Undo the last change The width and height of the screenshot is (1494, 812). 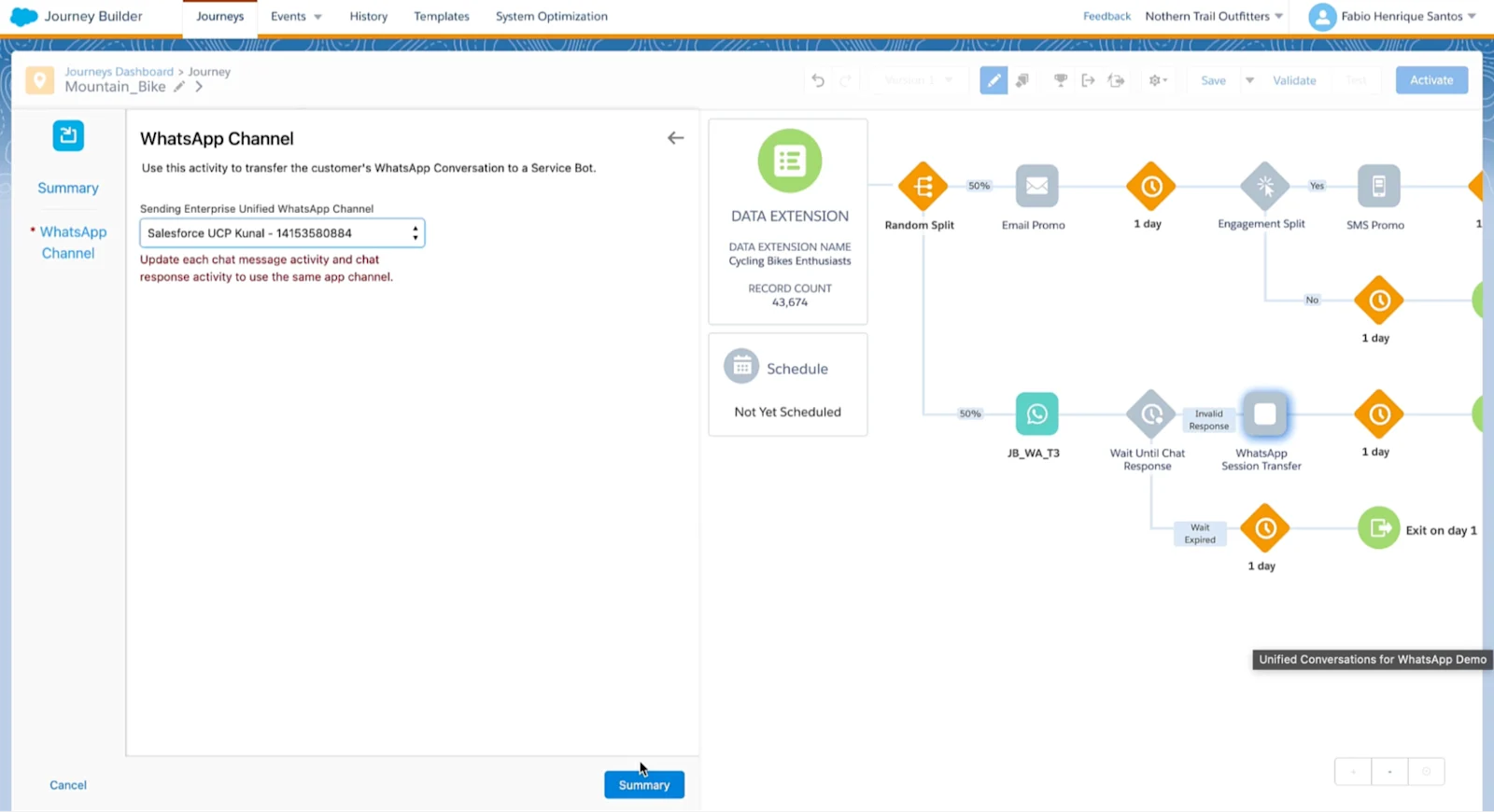pyautogui.click(x=818, y=80)
